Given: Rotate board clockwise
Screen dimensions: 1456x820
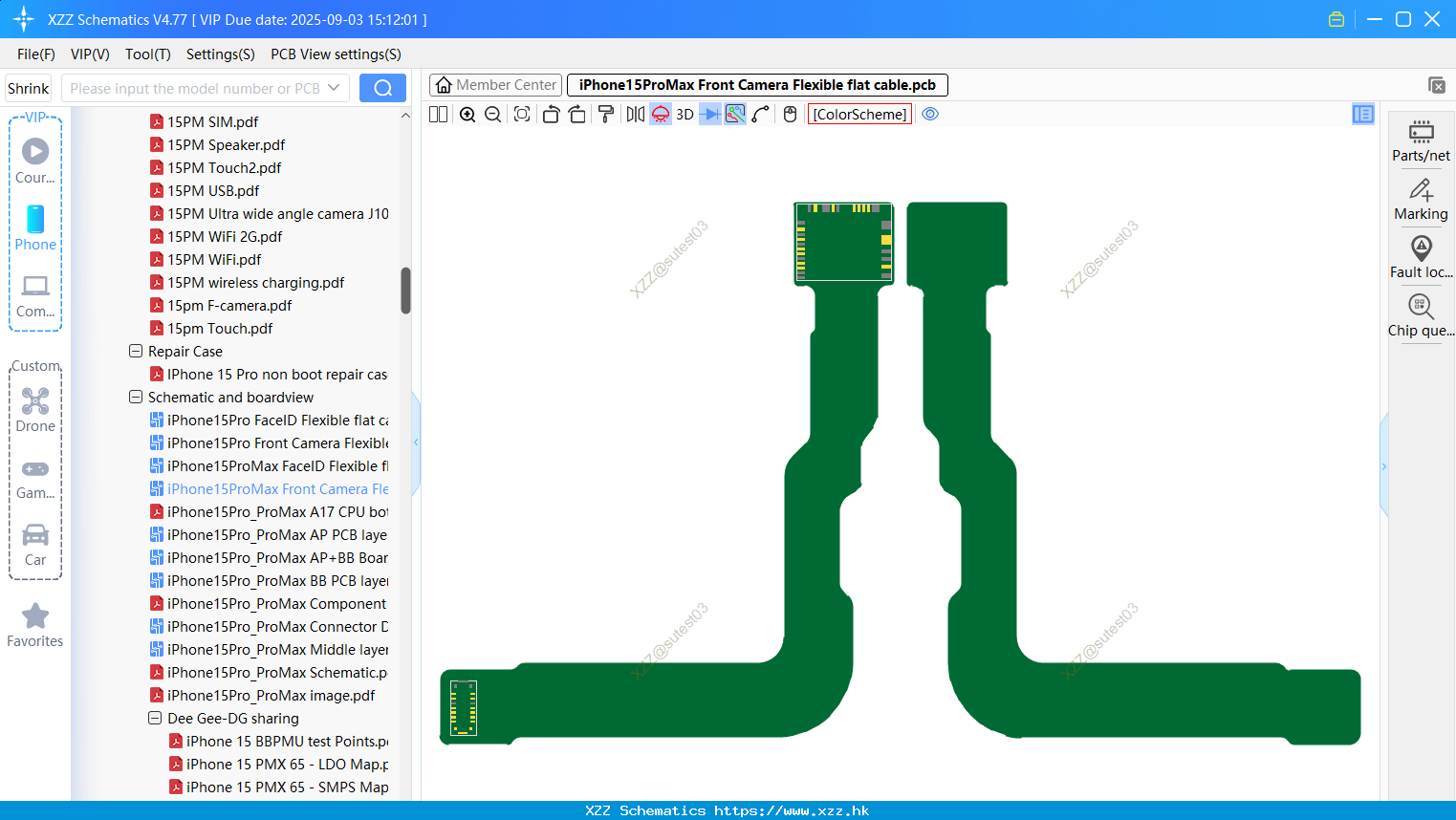Looking at the screenshot, I should coord(576,114).
